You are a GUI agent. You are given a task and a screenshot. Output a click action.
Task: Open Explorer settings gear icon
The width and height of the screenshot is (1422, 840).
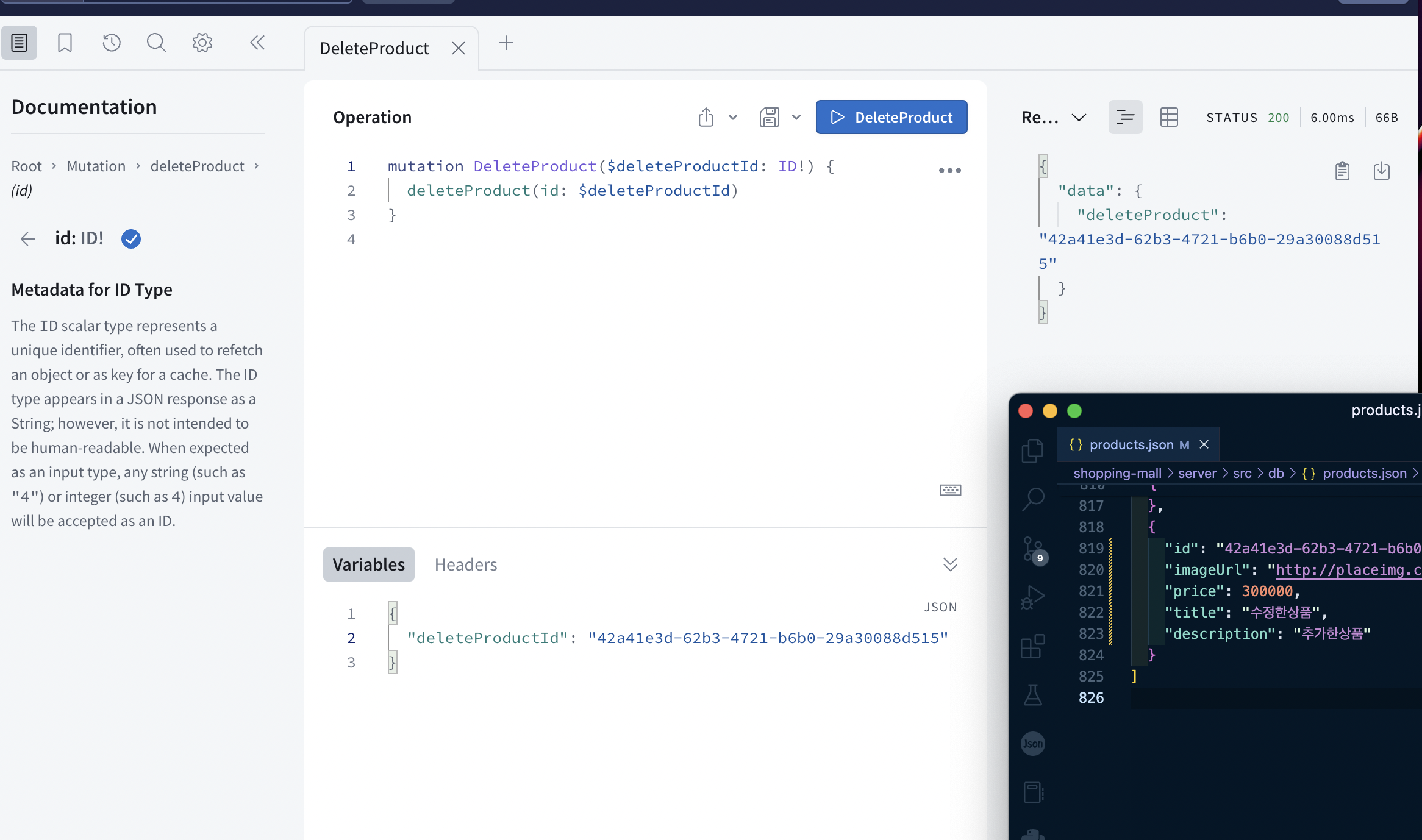click(x=202, y=43)
